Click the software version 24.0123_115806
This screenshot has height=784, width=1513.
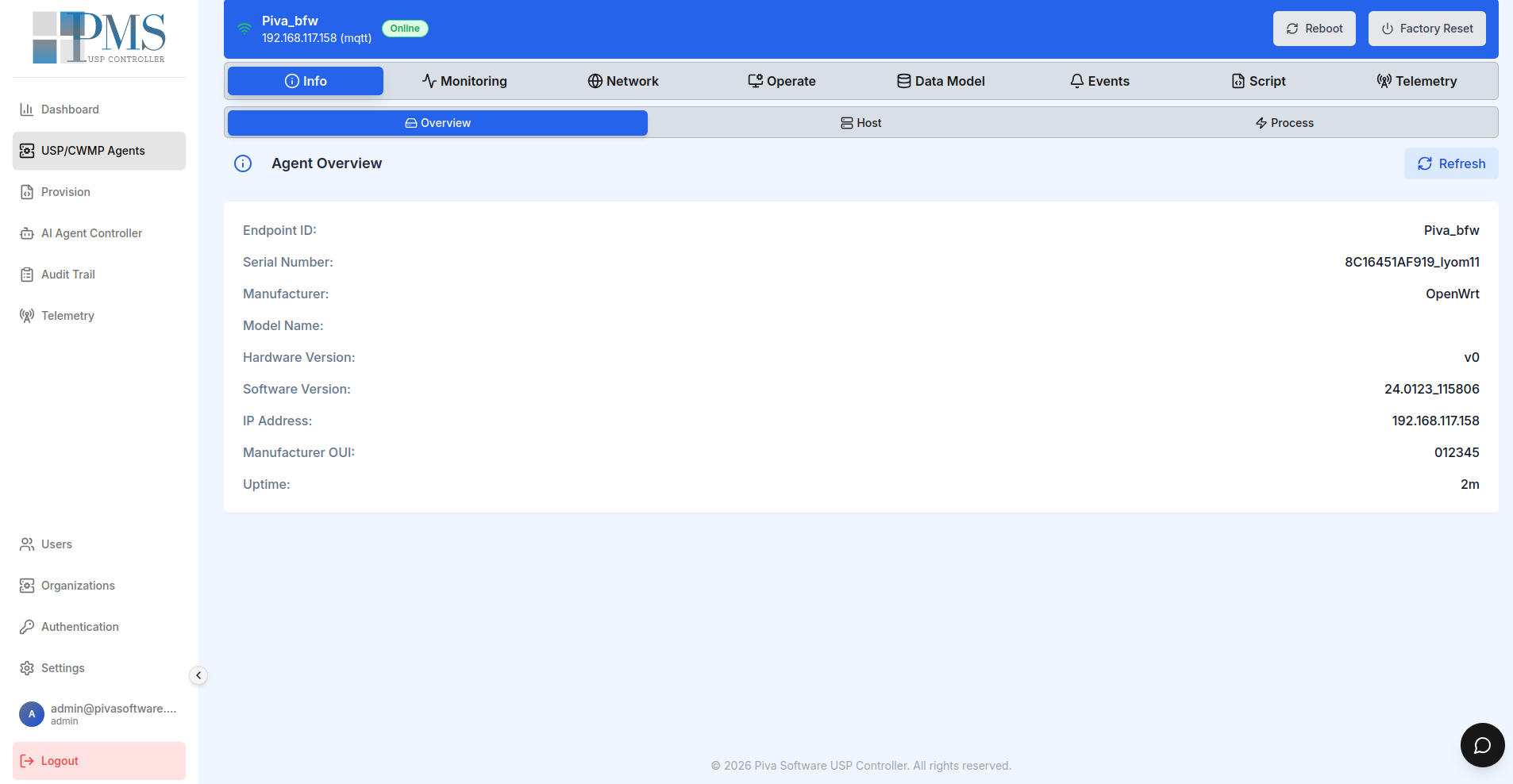point(1432,389)
